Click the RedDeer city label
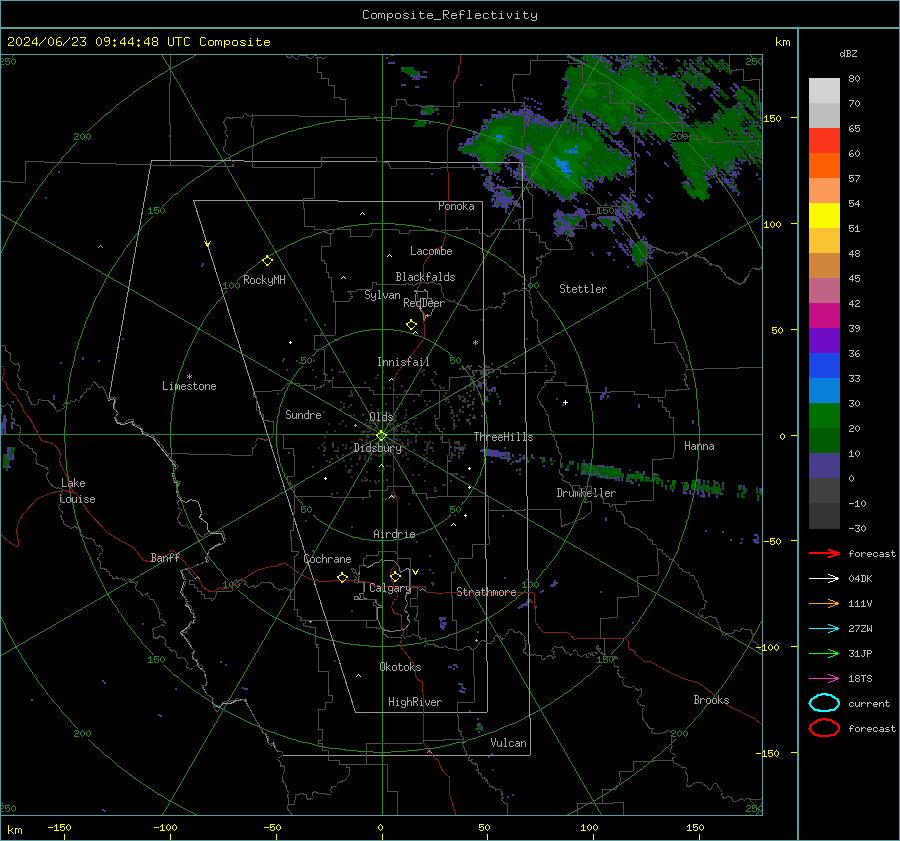The height and width of the screenshot is (841, 900). pos(424,303)
